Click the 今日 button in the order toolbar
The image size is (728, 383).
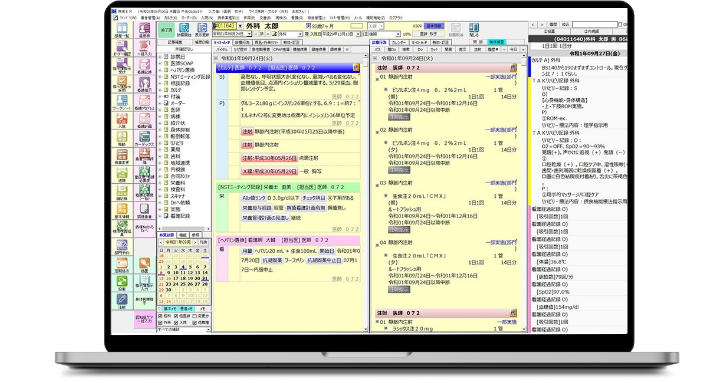[514, 49]
